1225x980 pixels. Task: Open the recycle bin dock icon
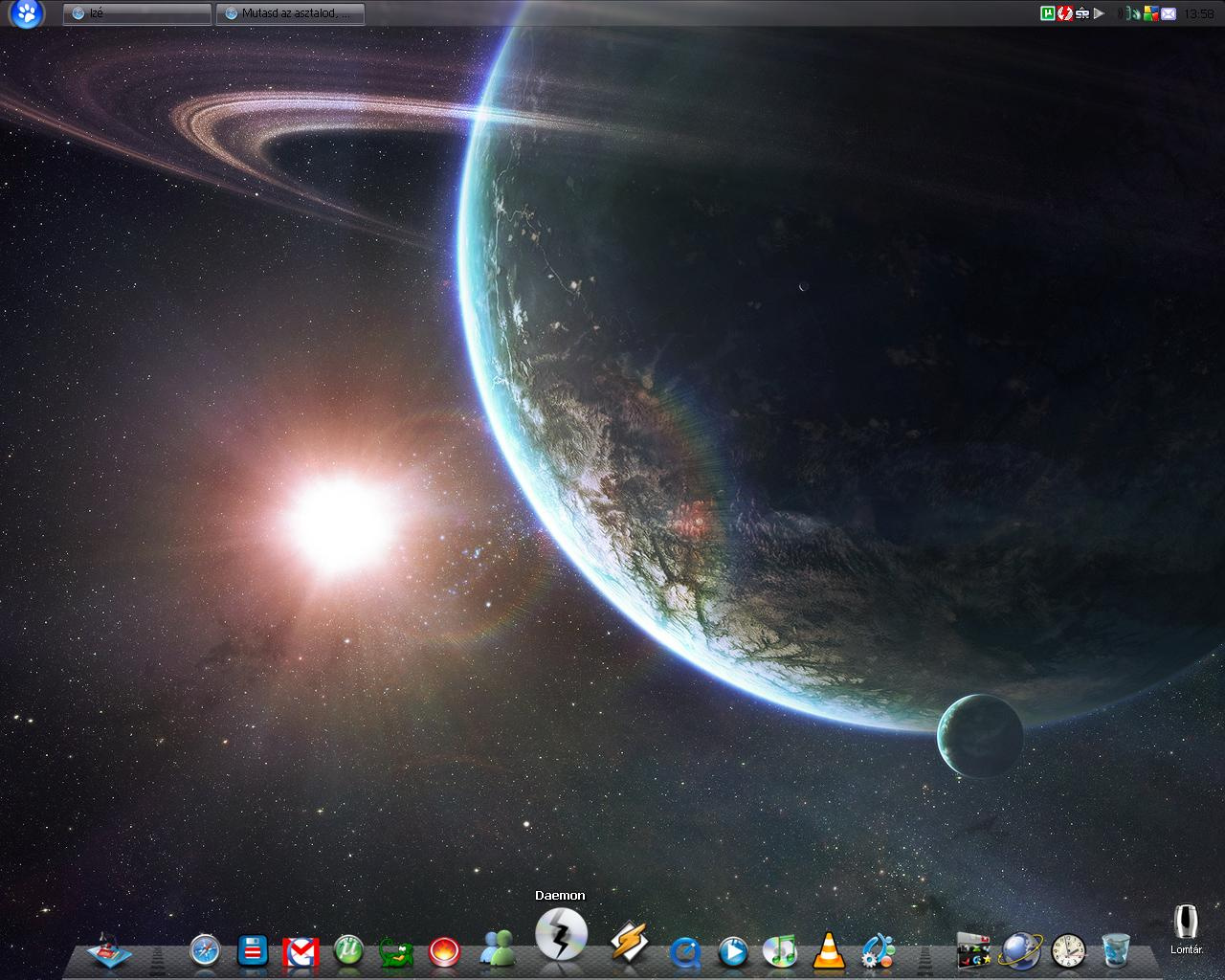pyautogui.click(x=1116, y=950)
